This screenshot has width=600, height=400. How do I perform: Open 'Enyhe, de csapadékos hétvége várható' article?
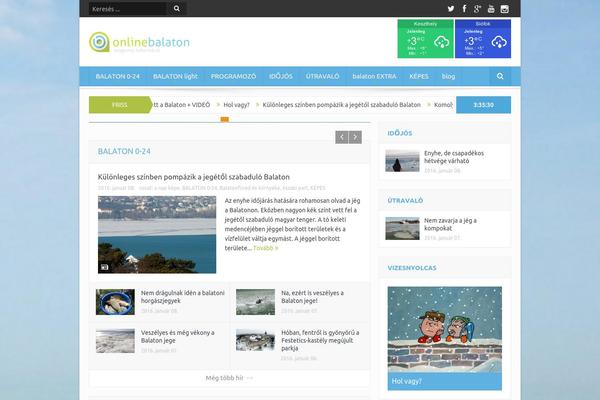click(x=454, y=157)
